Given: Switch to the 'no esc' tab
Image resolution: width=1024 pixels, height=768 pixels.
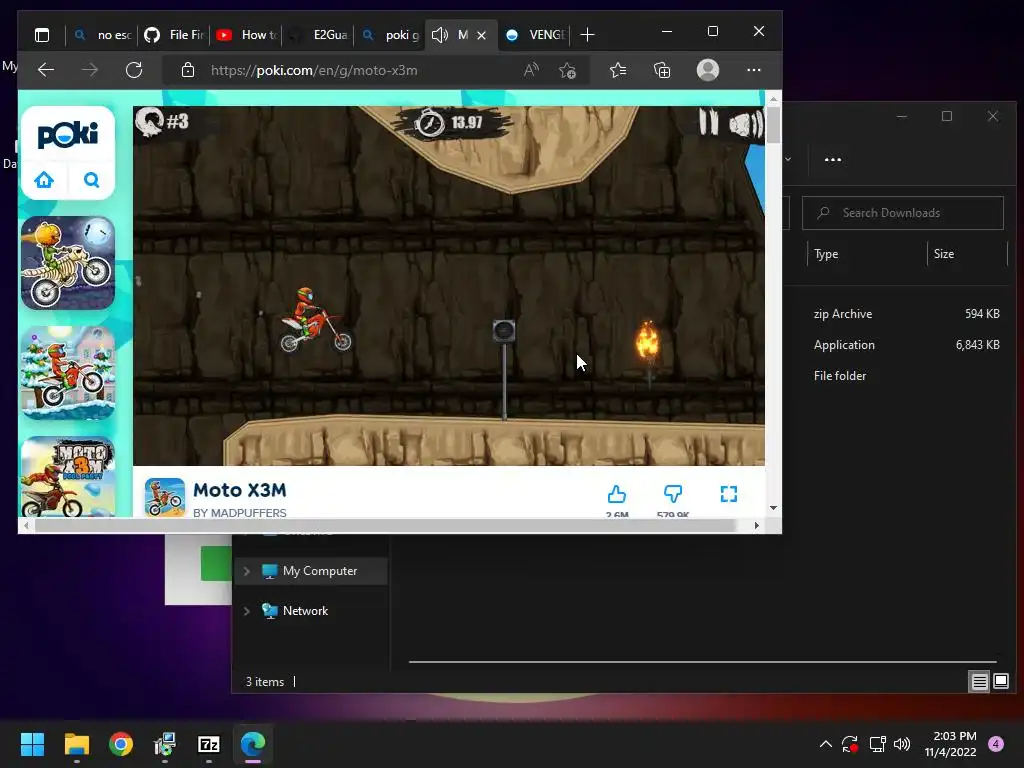Looking at the screenshot, I should coord(102,35).
